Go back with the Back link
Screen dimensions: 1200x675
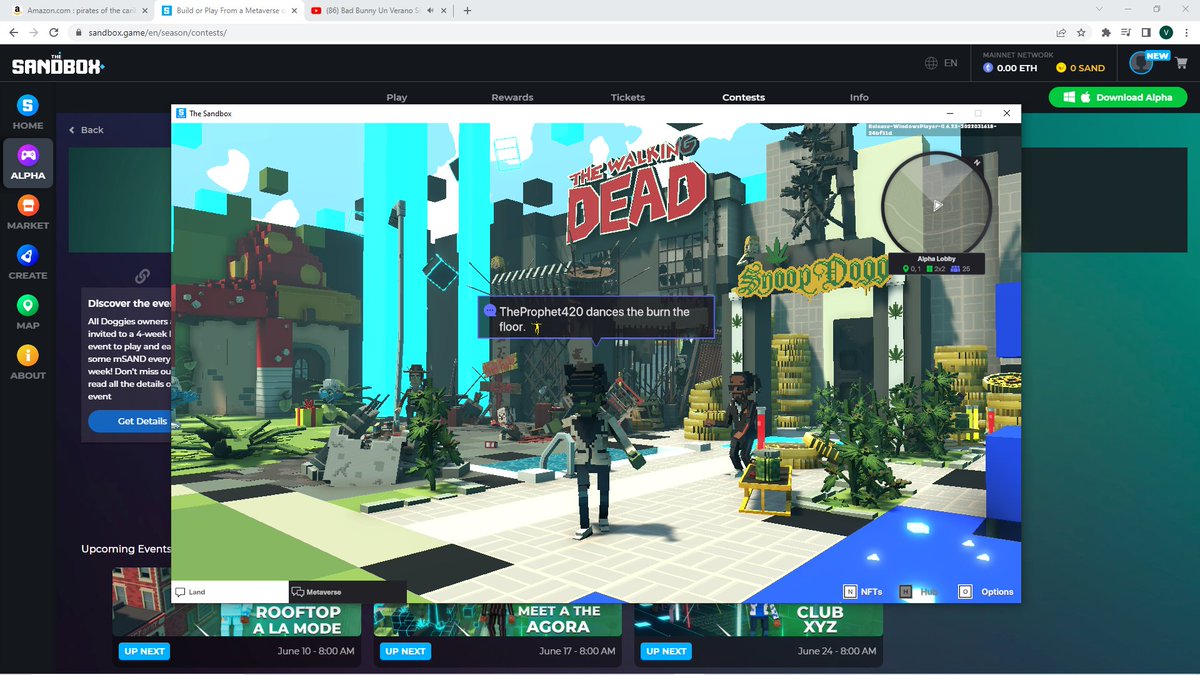(x=86, y=130)
